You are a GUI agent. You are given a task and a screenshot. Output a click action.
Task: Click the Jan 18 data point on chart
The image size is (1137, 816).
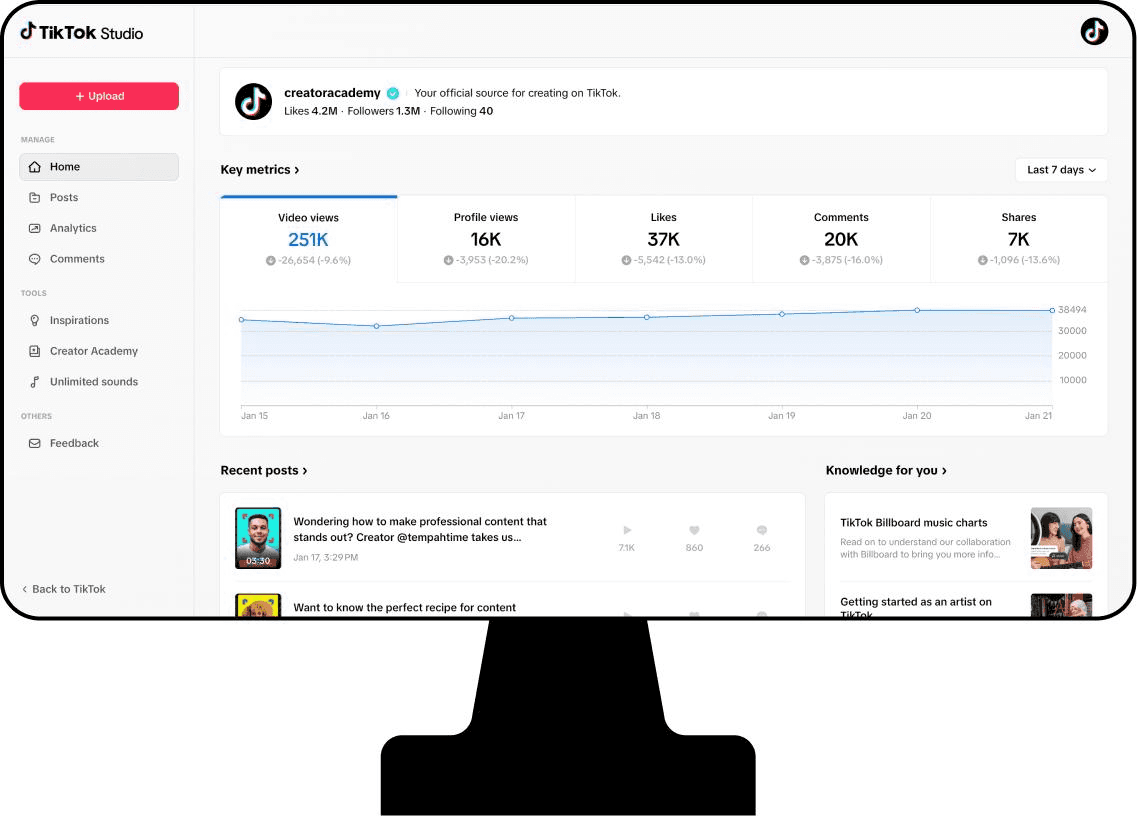[x=647, y=317]
